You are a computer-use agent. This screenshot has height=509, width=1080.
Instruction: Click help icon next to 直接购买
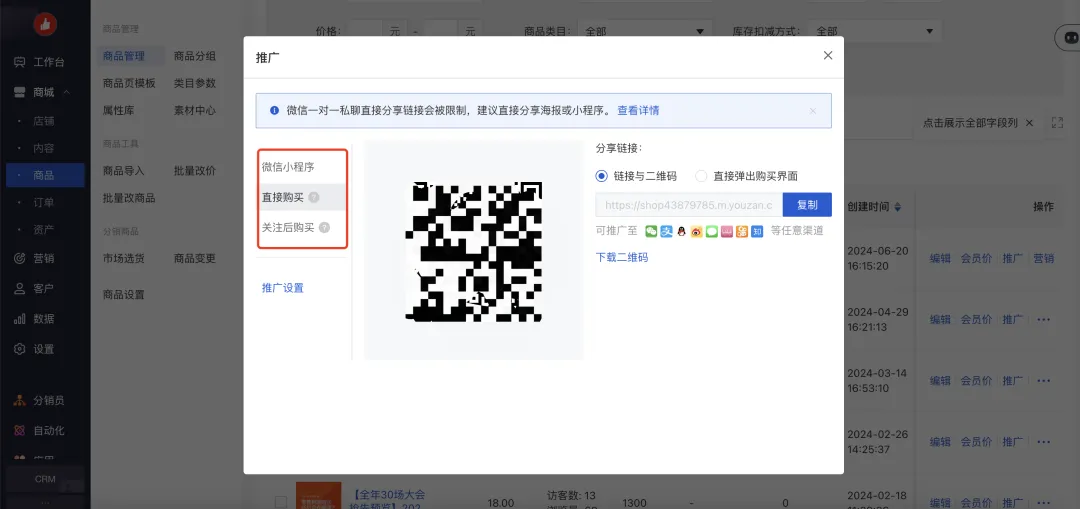click(314, 198)
